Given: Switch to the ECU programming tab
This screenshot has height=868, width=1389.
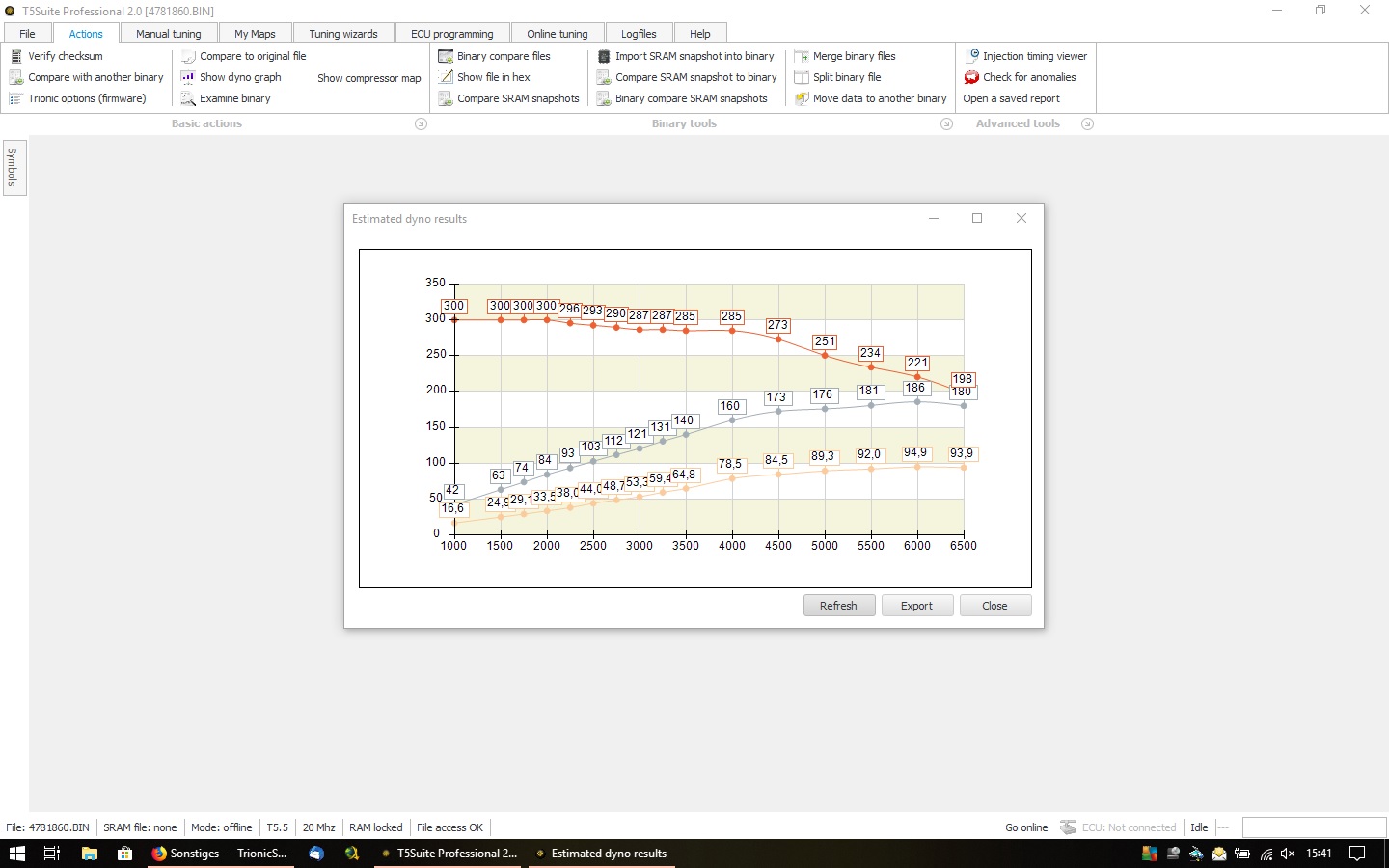Looking at the screenshot, I should coord(452,34).
